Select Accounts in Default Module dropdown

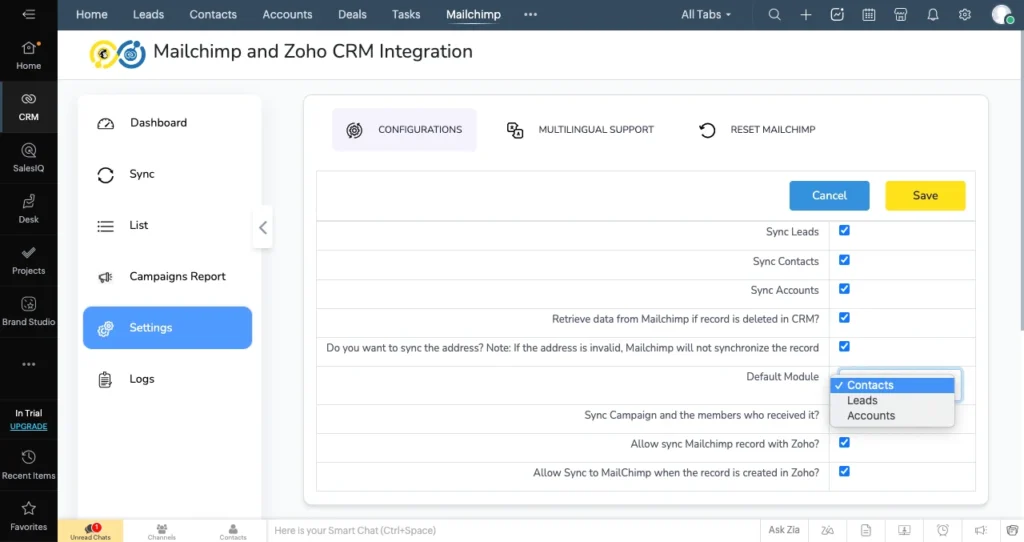click(892, 416)
